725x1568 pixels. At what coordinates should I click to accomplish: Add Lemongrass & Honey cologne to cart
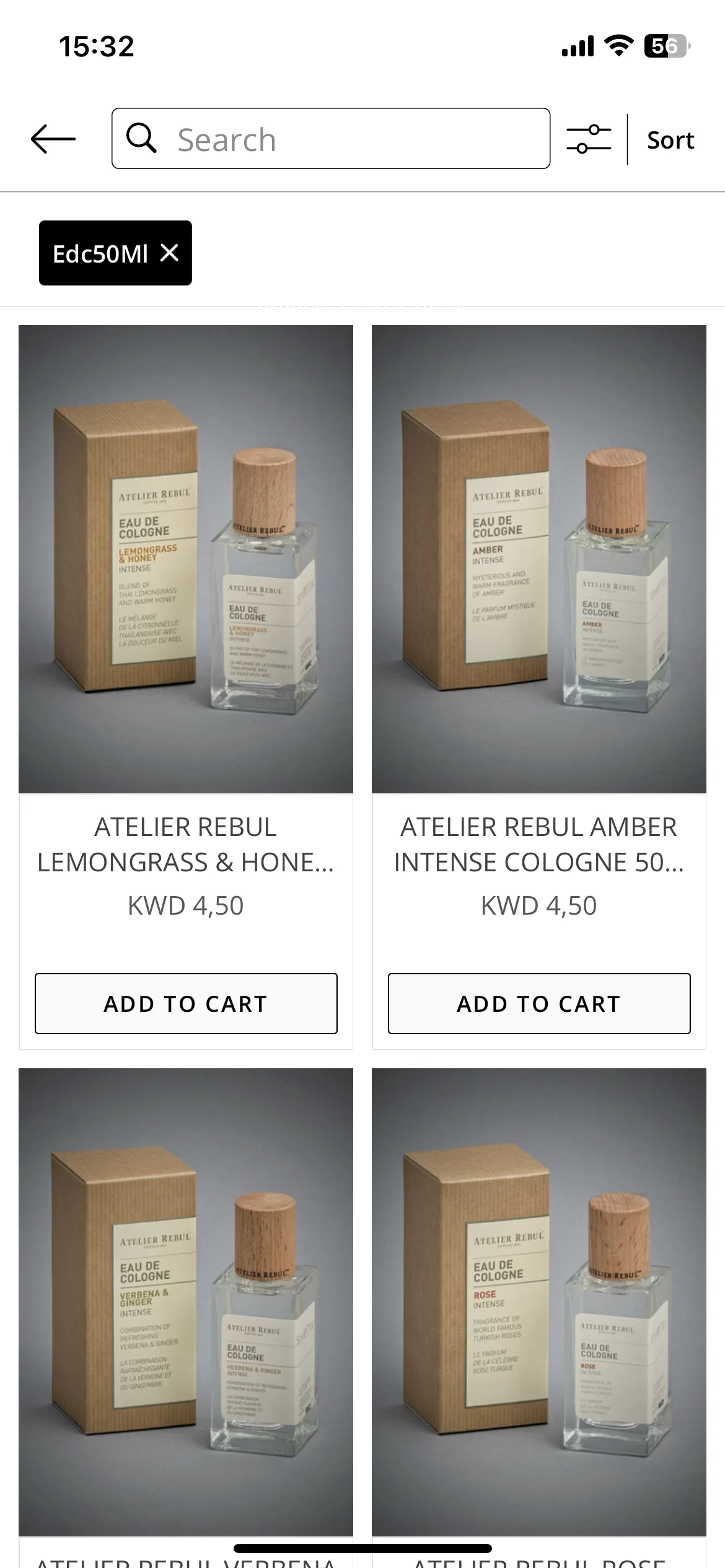tap(186, 1003)
